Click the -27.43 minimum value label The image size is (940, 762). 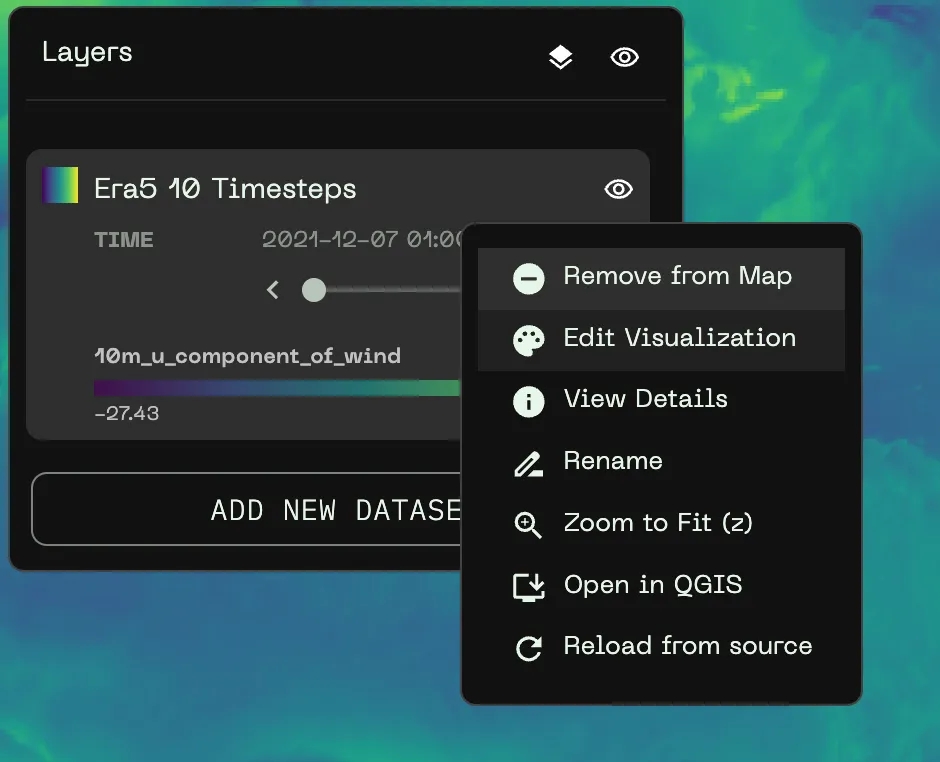[x=126, y=413]
